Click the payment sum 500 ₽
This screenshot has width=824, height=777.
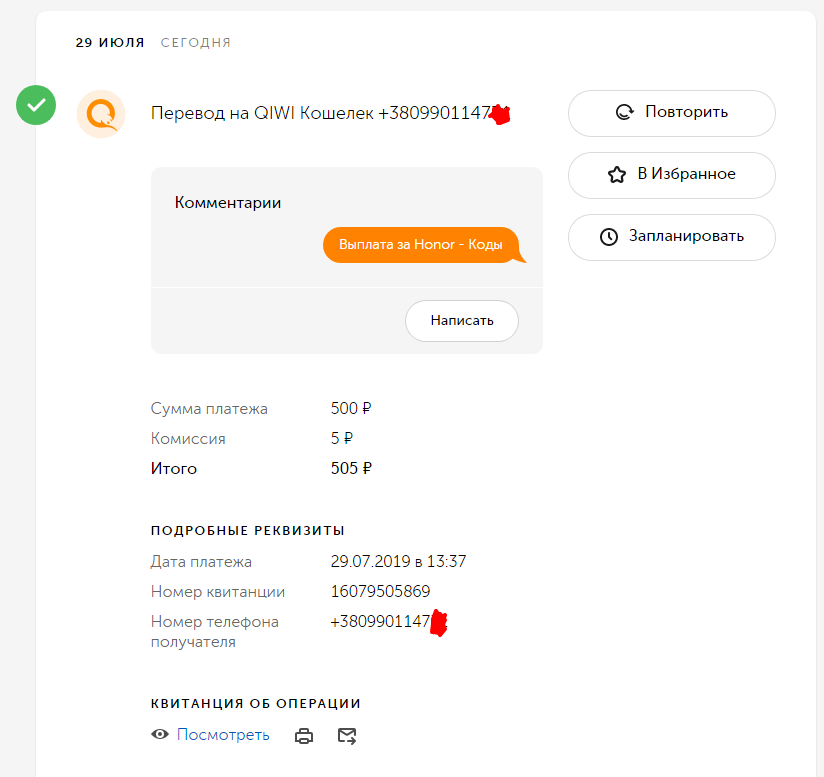[x=351, y=409]
